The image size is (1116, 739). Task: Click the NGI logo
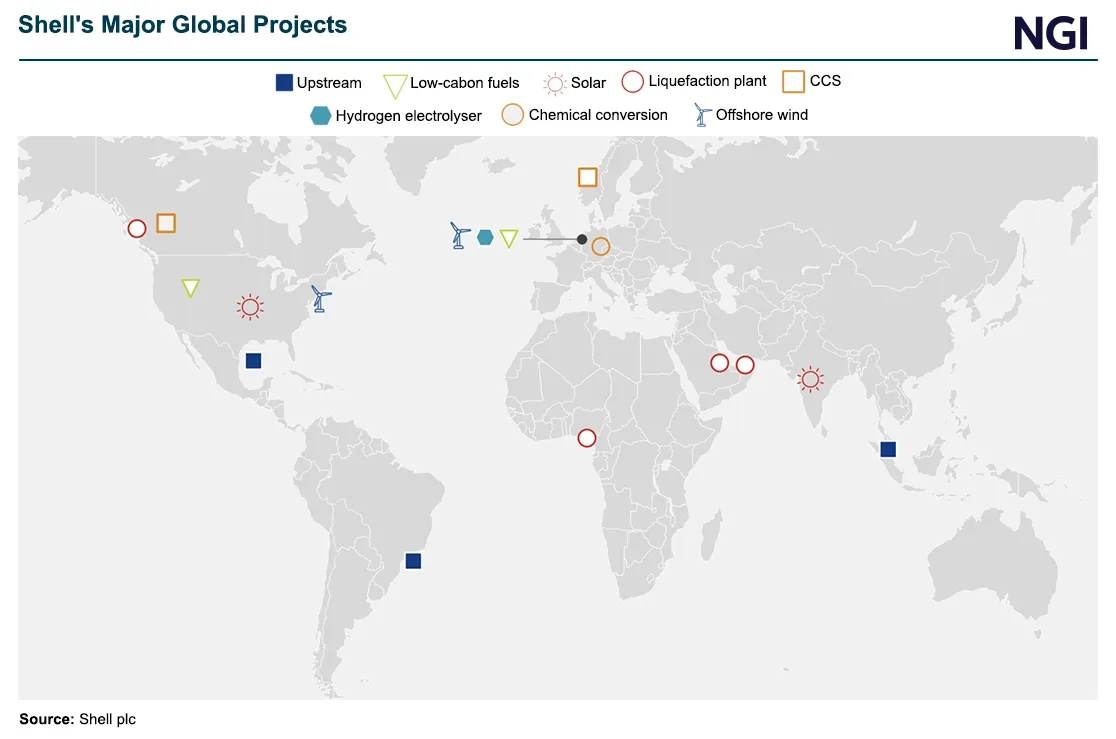pos(1052,33)
